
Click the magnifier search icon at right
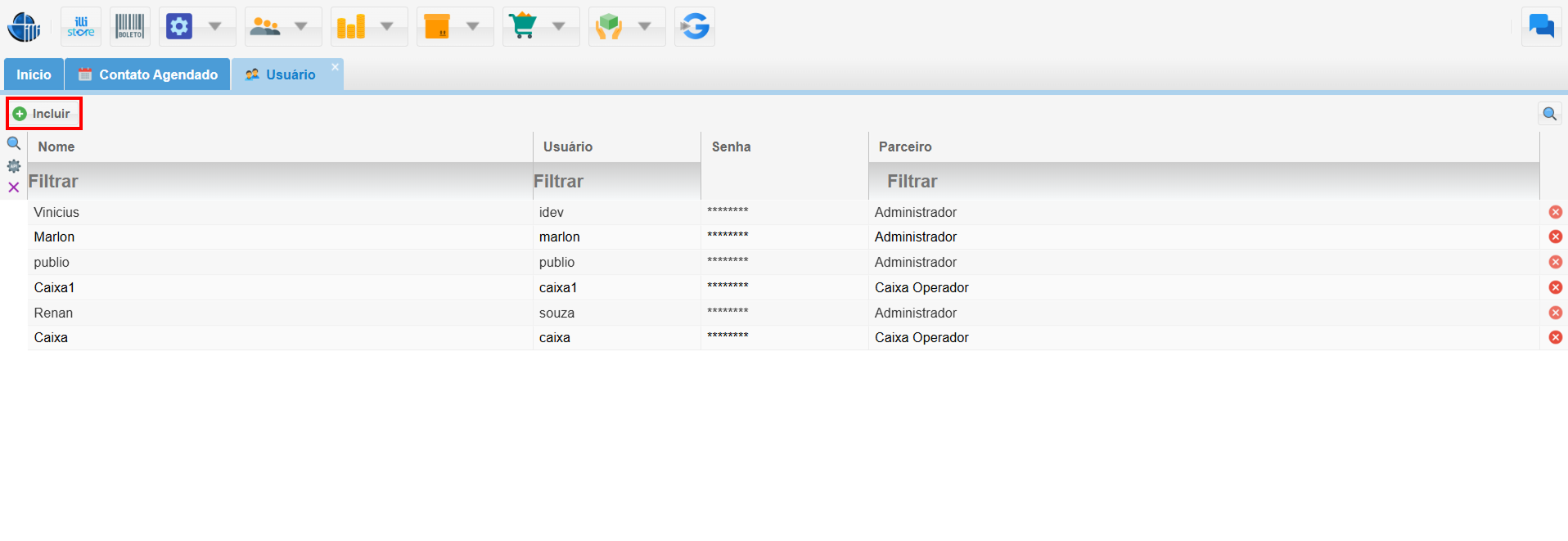pyautogui.click(x=1549, y=114)
